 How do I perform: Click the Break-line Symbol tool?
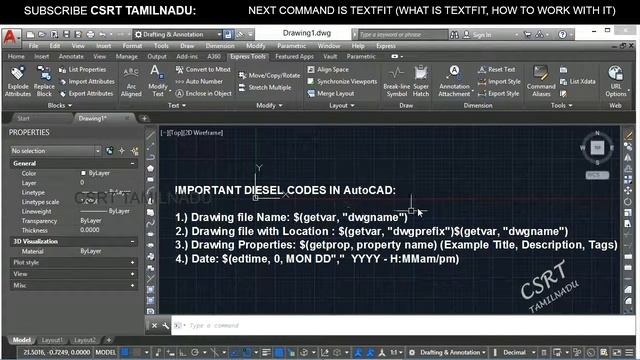pos(396,81)
